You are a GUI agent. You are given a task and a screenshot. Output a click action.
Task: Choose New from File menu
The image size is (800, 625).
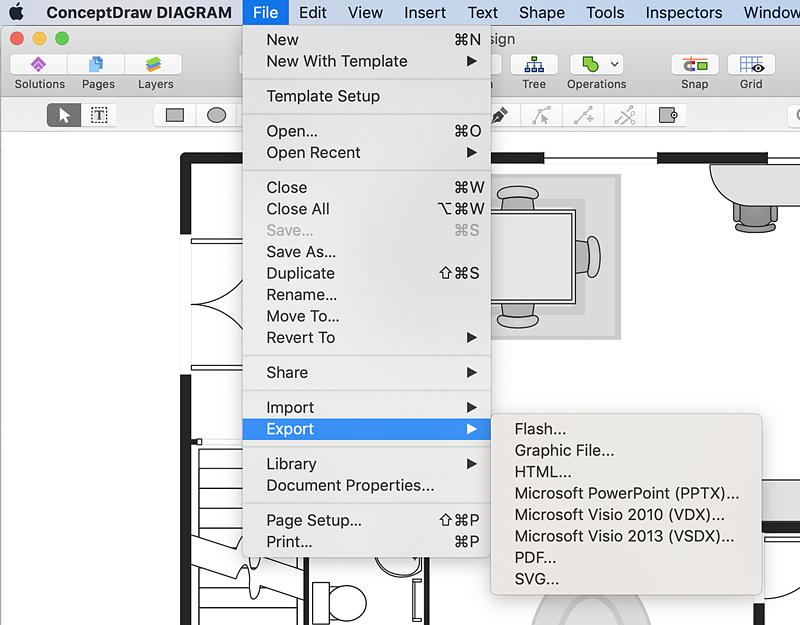366,39
